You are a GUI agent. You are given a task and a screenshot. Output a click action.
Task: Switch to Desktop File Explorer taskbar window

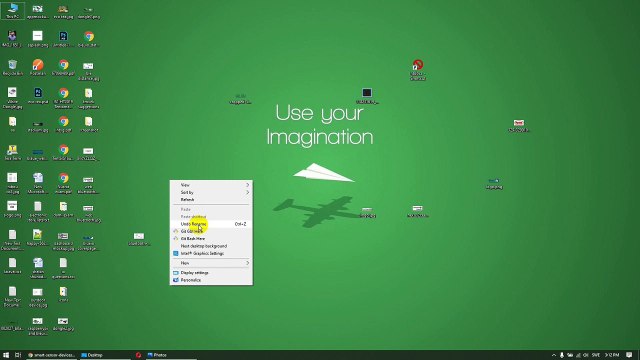[x=104, y=355]
